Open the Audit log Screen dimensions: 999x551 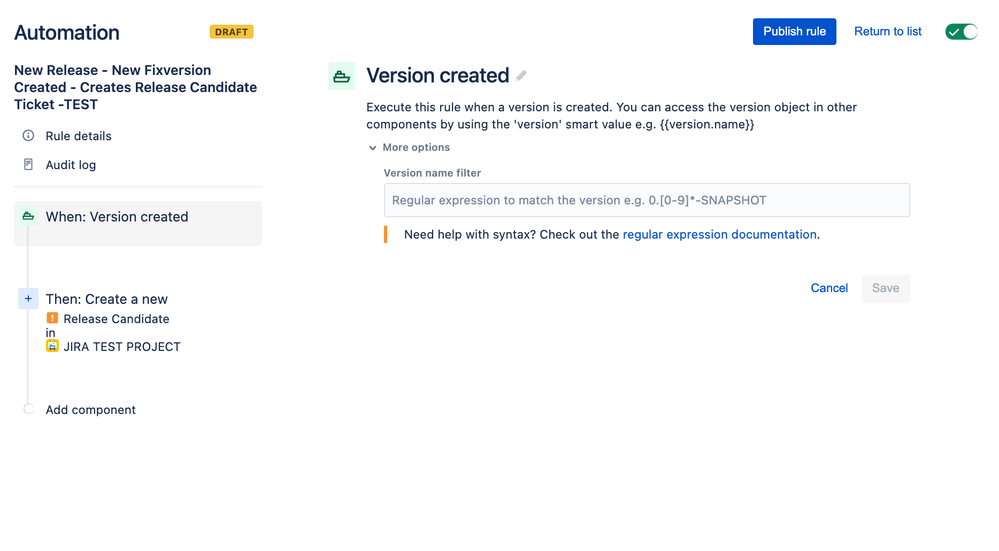point(71,165)
